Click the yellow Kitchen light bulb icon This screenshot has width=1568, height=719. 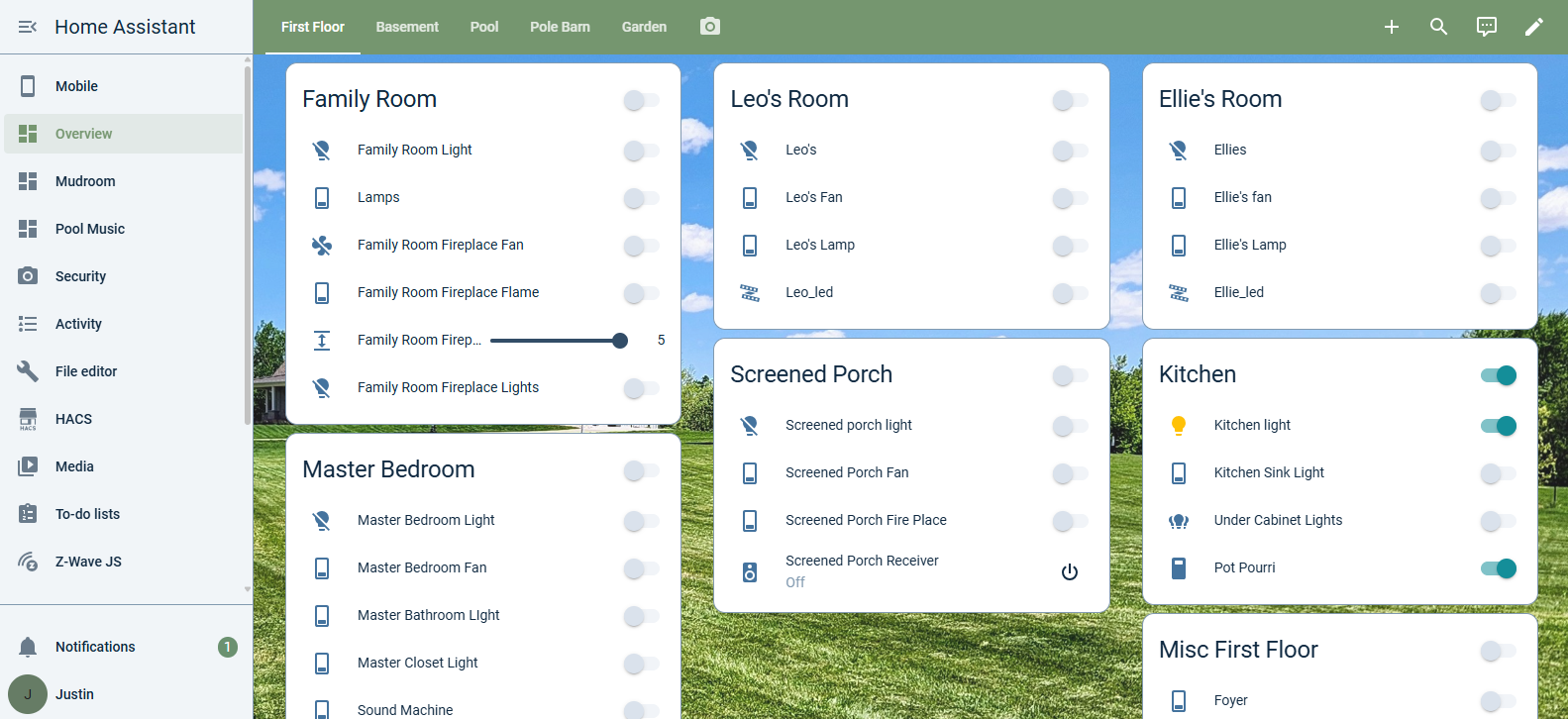click(x=1179, y=426)
